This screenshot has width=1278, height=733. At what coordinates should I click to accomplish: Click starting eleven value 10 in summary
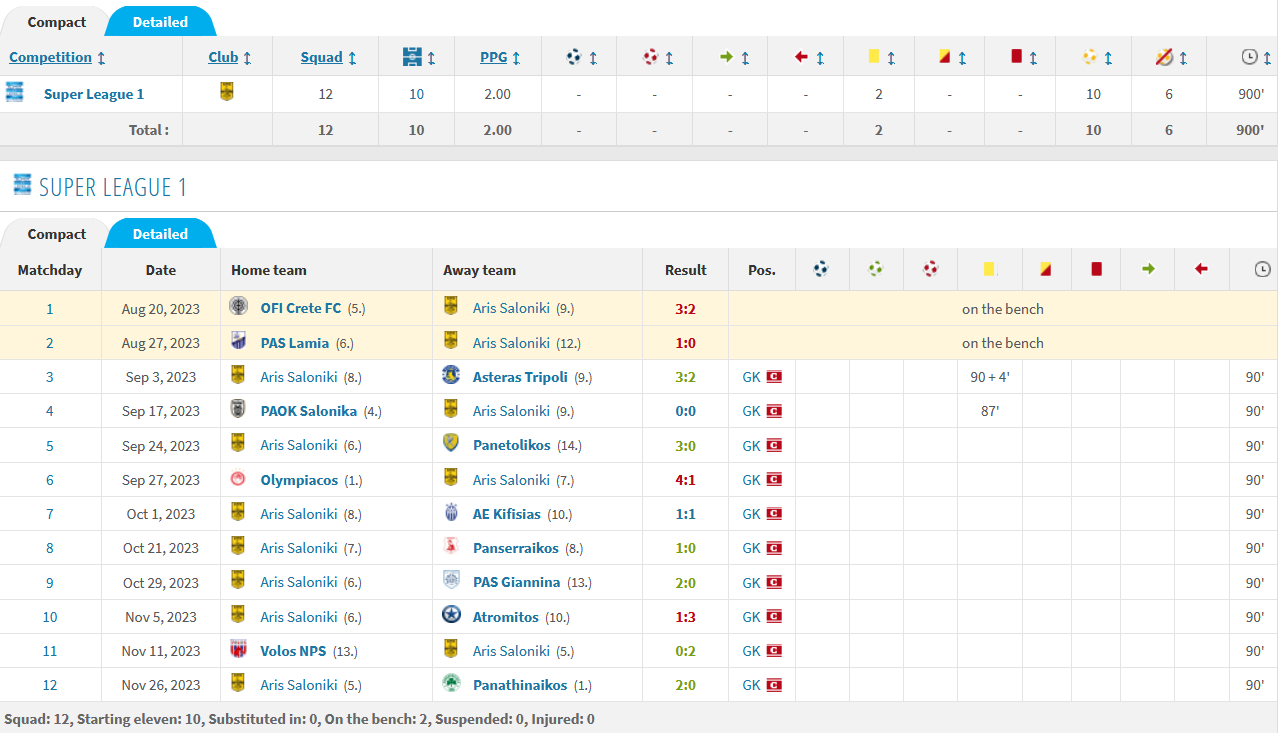tap(416, 94)
